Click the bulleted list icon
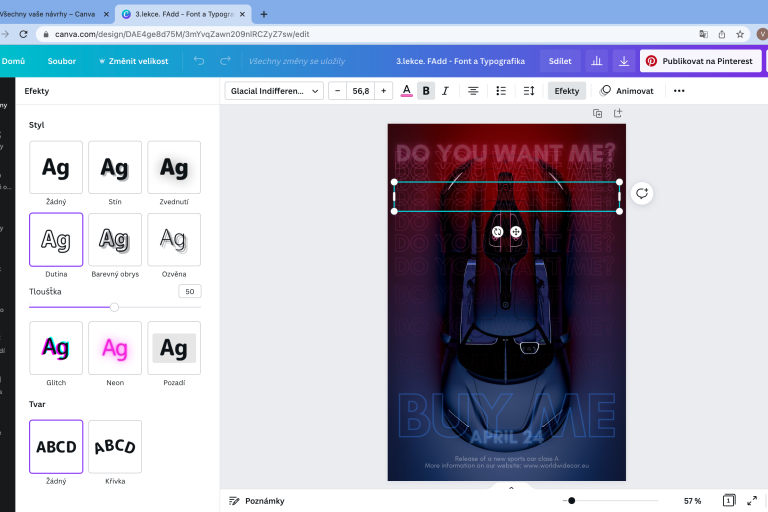768x512 pixels. pos(501,91)
